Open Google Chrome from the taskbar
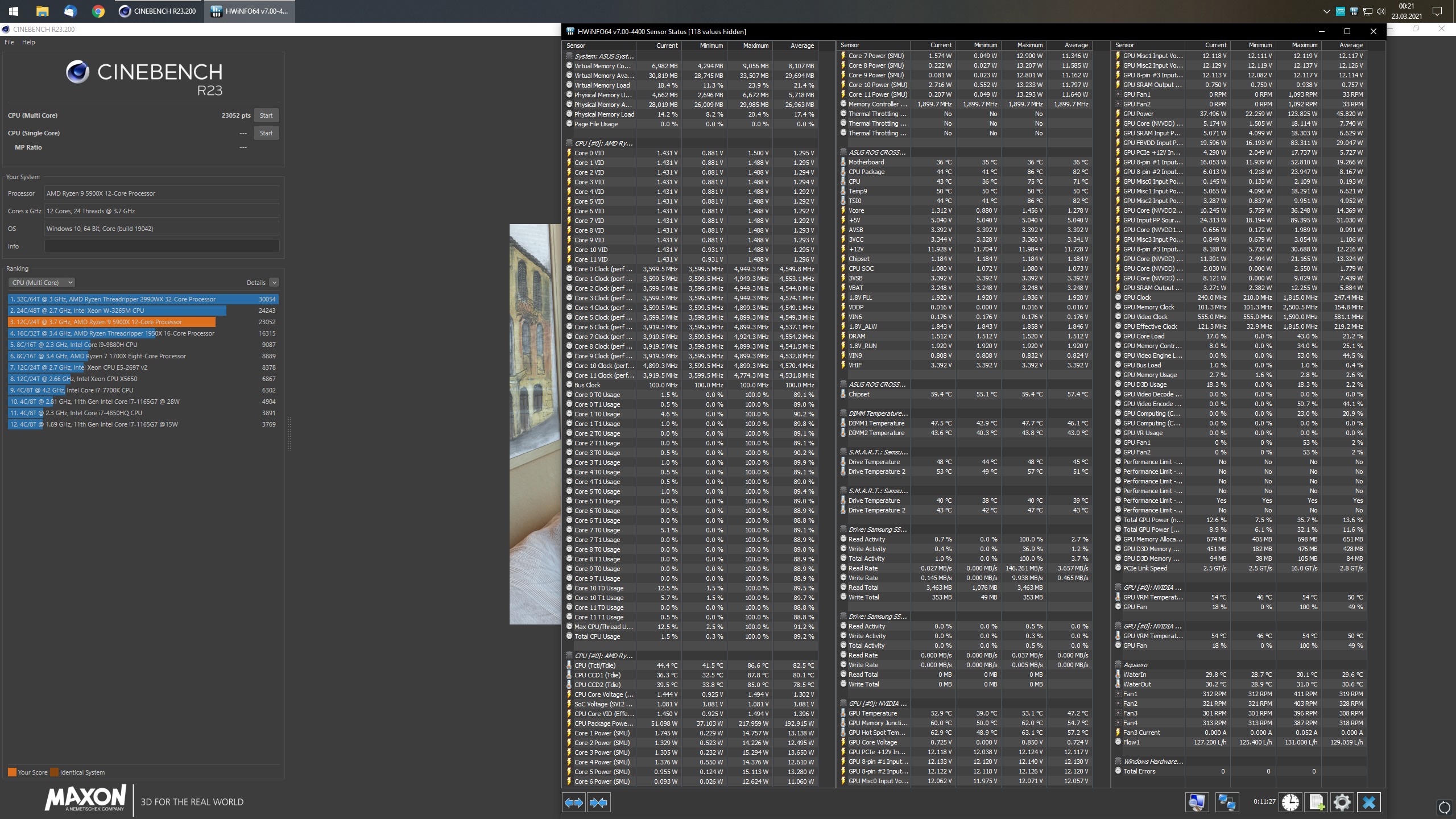Screen dimensions: 1456x819 coord(98,11)
